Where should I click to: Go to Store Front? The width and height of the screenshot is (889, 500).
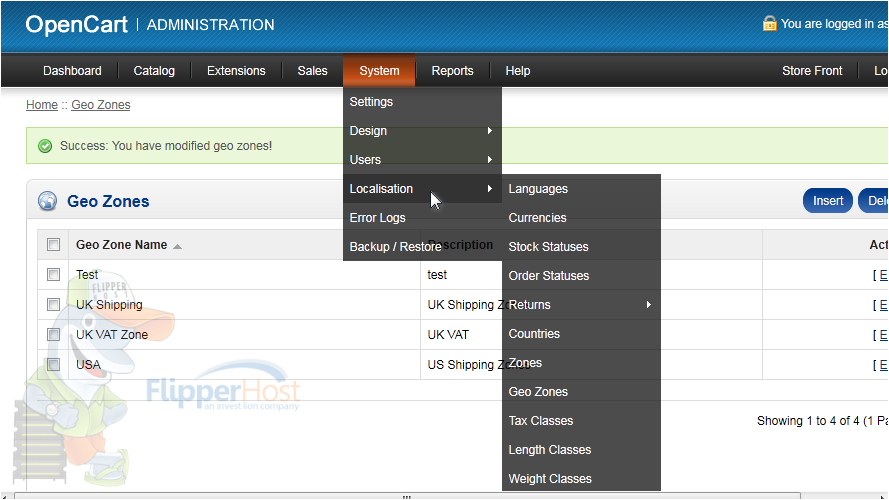(812, 71)
